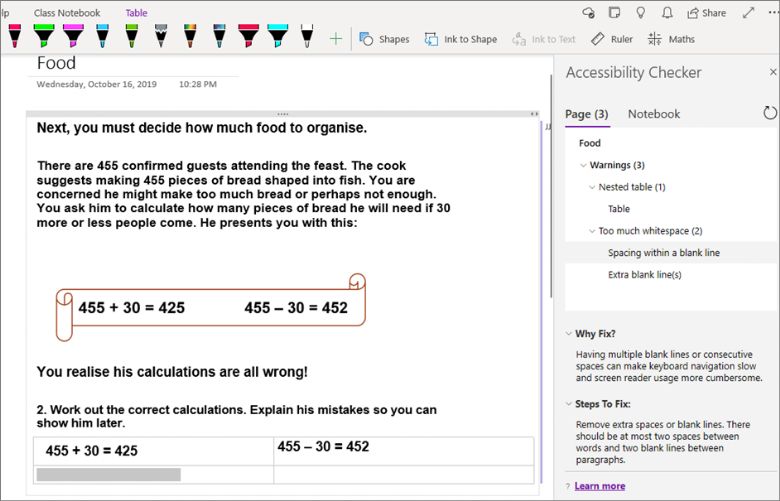Open the Learn more link
Viewport: 780px width, 501px height.
[599, 486]
